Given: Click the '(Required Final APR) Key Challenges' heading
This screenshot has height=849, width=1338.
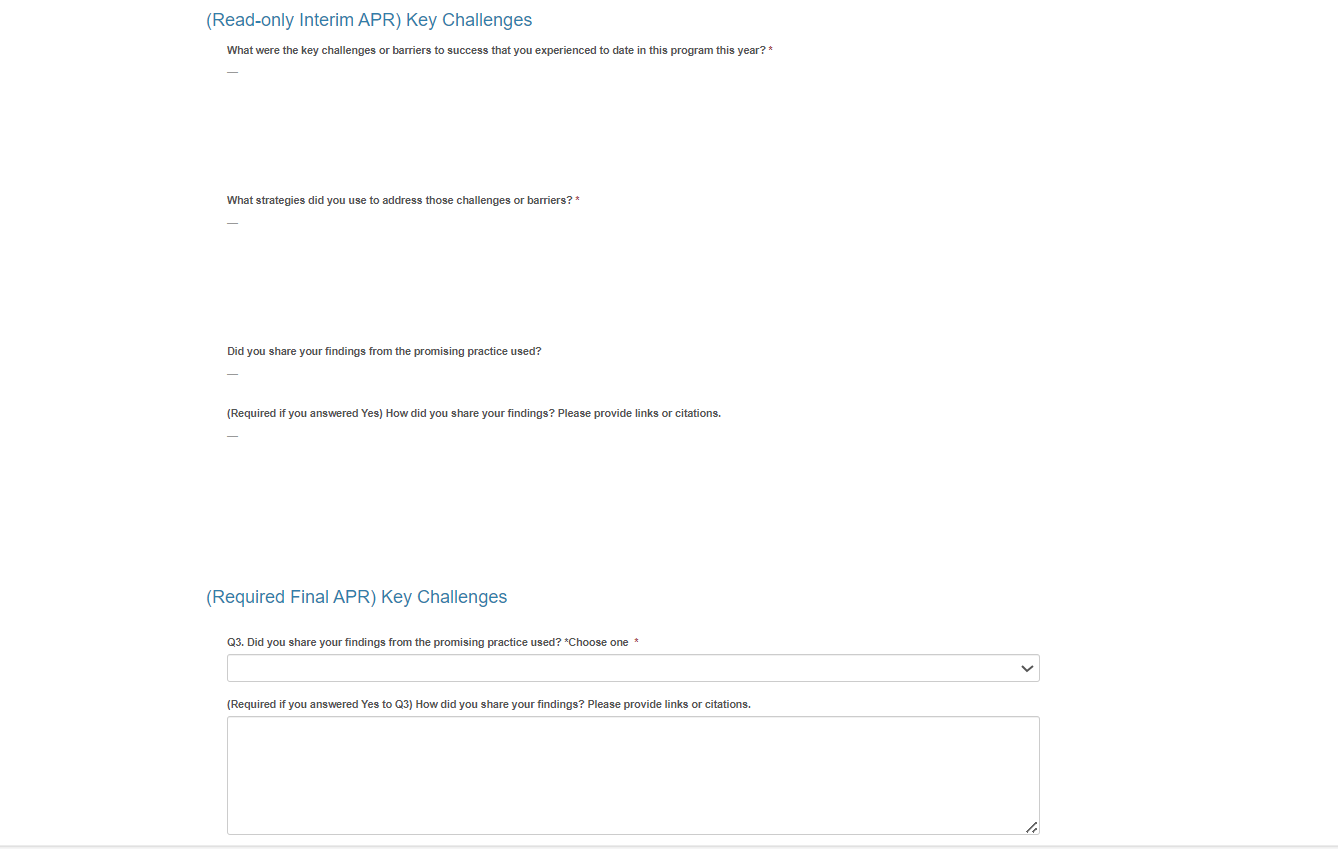Looking at the screenshot, I should [x=356, y=597].
